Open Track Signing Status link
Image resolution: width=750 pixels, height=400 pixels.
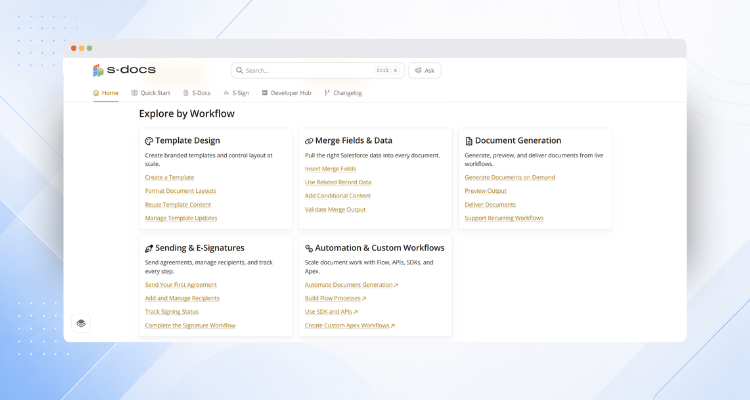172,311
